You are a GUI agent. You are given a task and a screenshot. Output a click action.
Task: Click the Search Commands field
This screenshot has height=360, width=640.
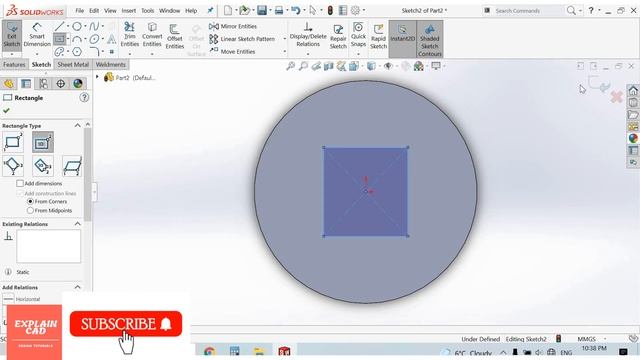529,11
